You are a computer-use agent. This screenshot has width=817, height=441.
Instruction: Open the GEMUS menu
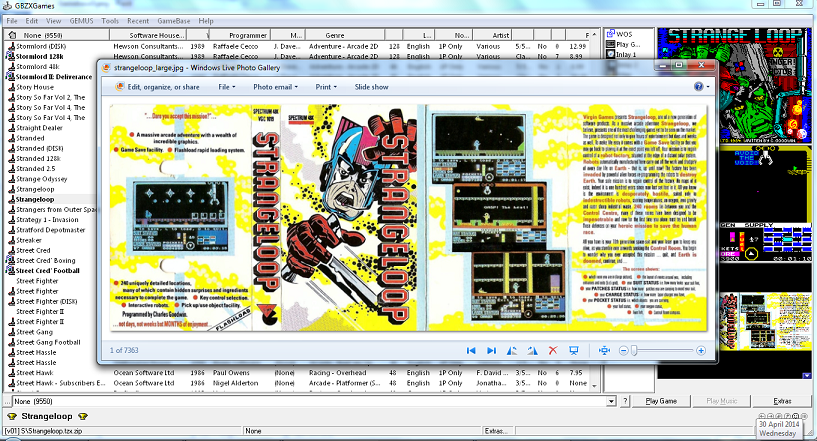[x=81, y=21]
